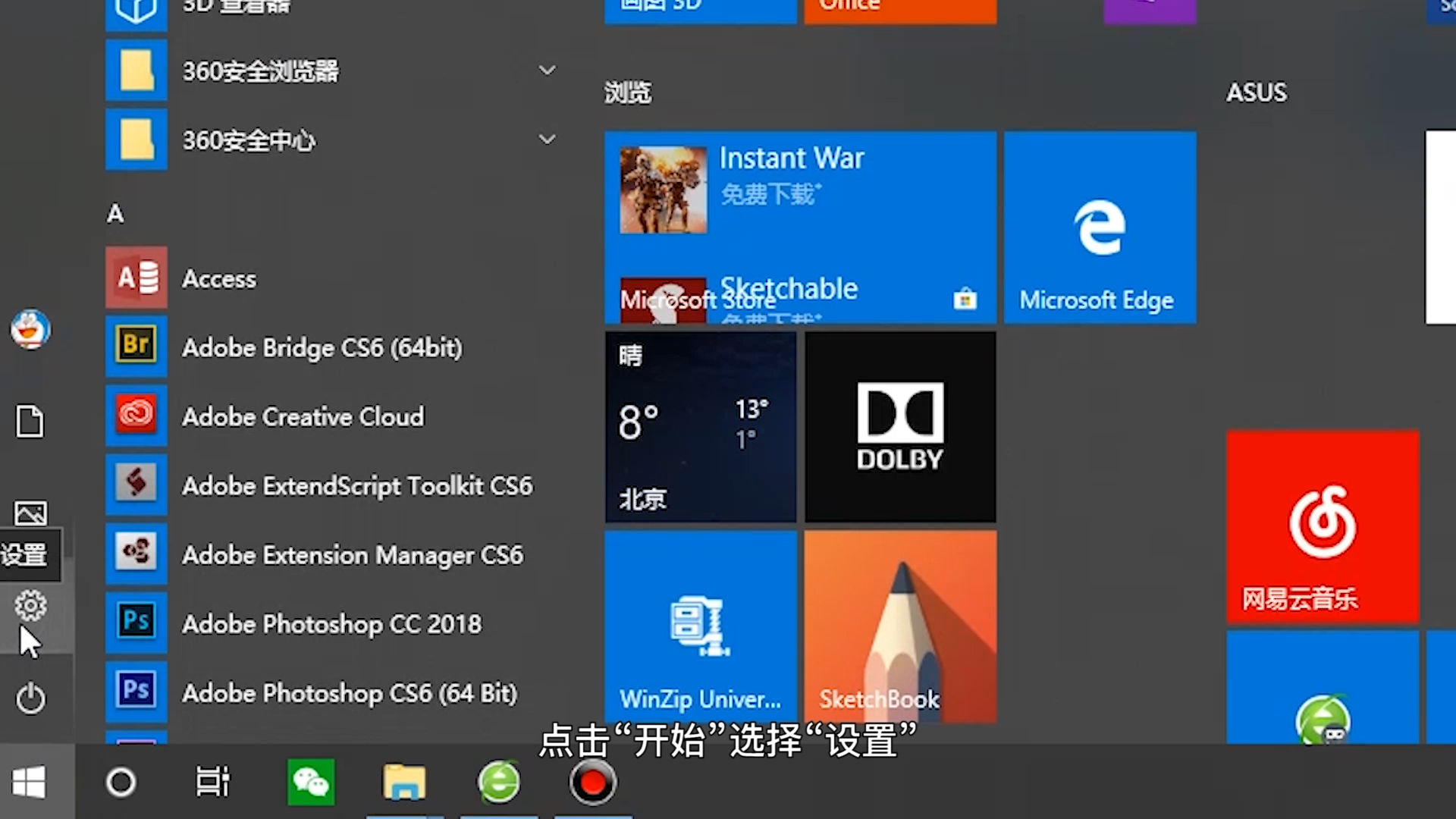Click the Photoshop CC 2018 icon

136,623
